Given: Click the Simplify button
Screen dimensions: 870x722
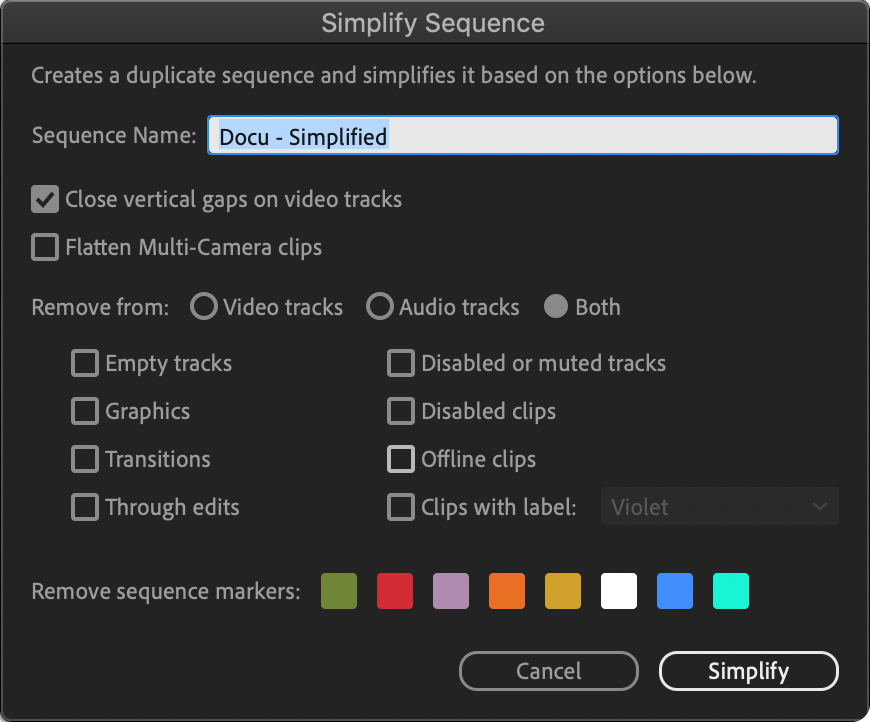Looking at the screenshot, I should coord(748,671).
